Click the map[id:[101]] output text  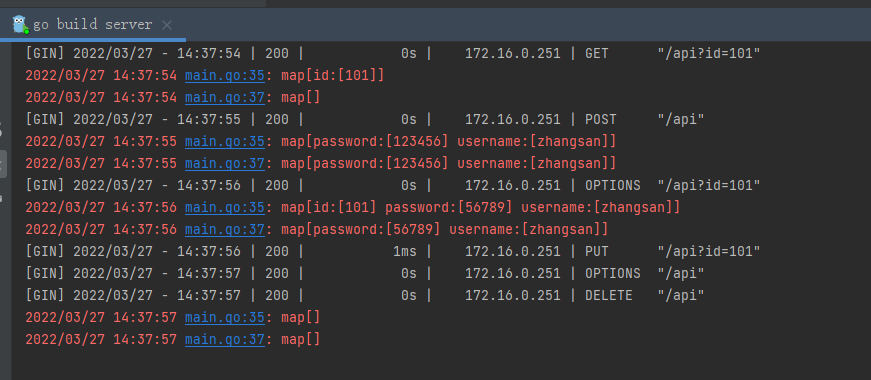333,75
